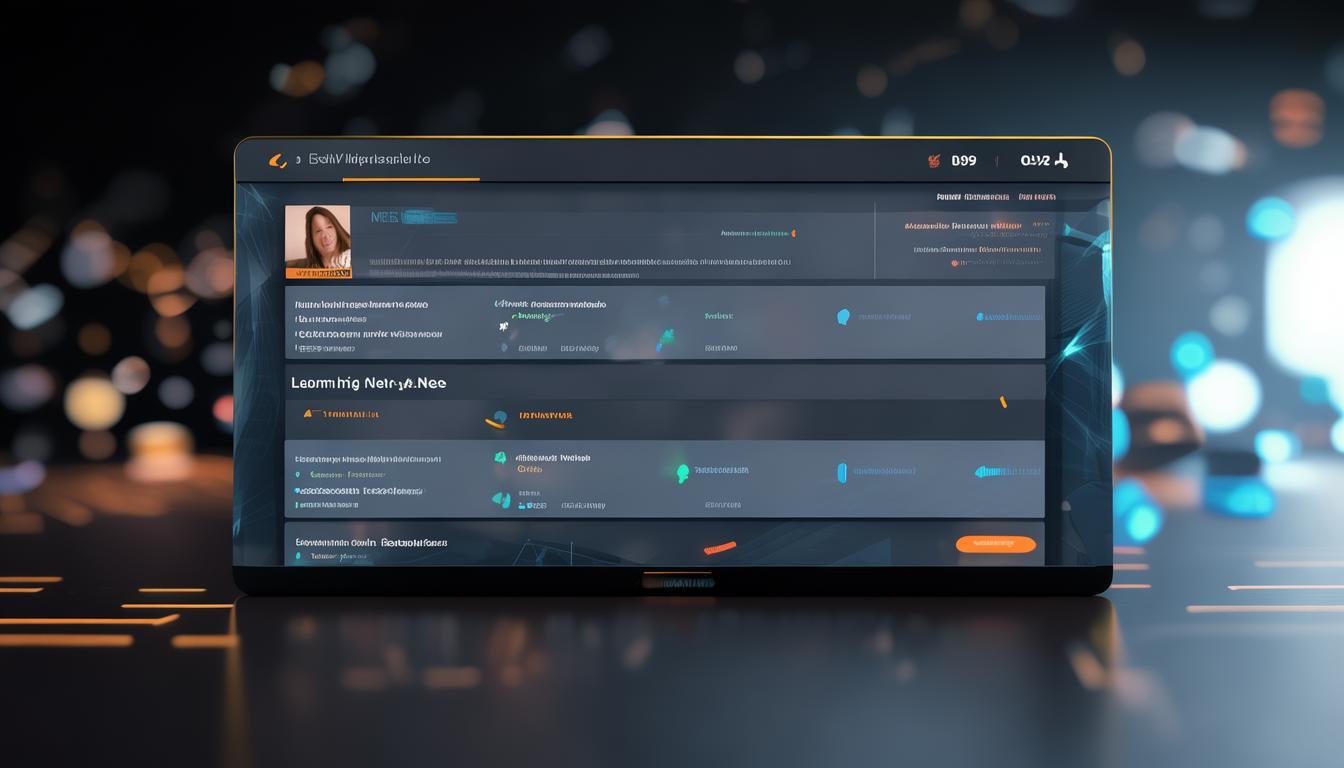Click the red-orange tag in bottom panel
This screenshot has height=768, width=1344.
[x=719, y=548]
